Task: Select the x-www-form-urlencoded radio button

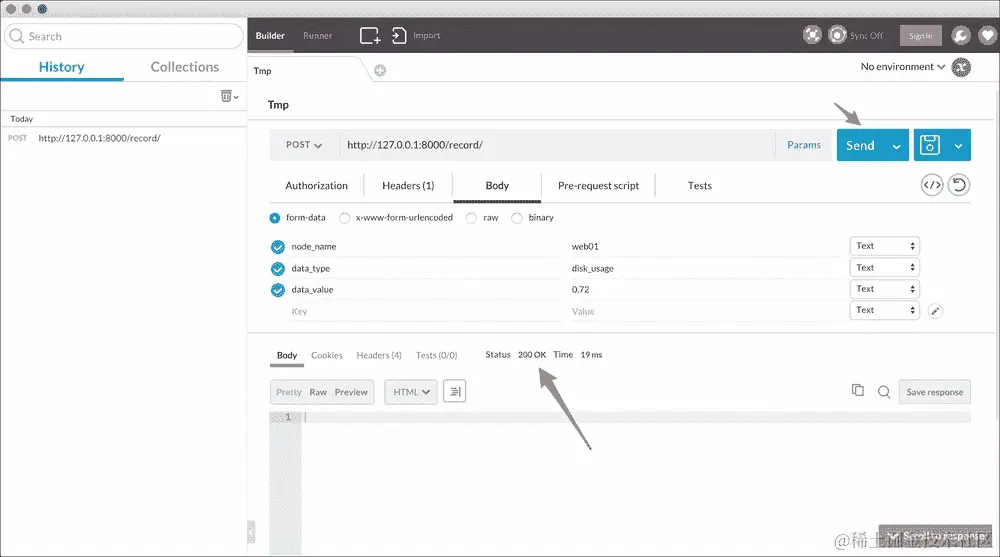Action: tap(344, 218)
